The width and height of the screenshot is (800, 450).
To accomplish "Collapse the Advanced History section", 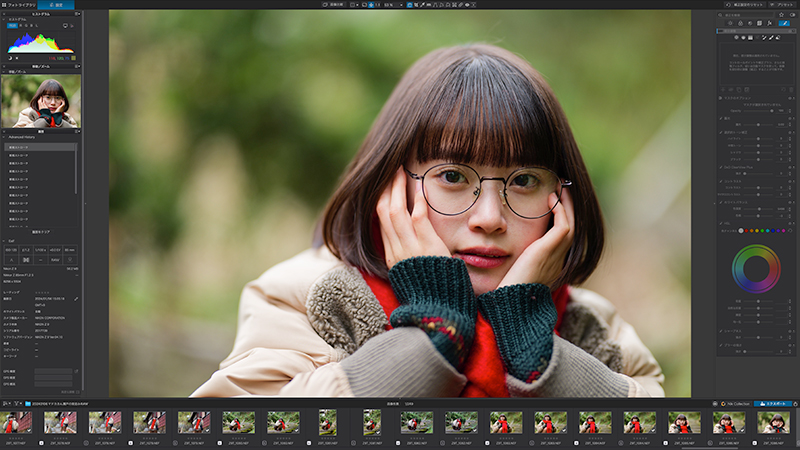I will 4,137.
